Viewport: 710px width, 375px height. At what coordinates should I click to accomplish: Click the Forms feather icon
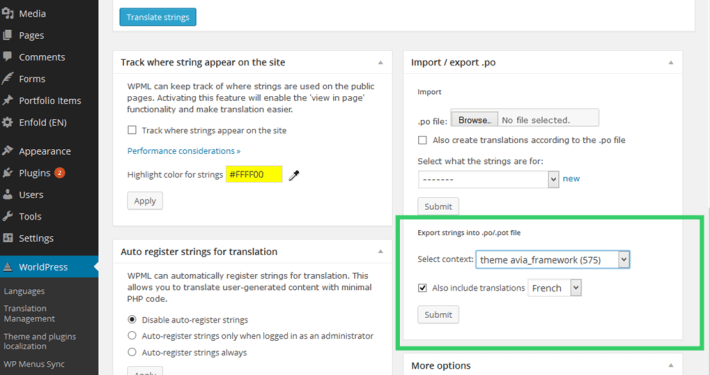coord(8,79)
